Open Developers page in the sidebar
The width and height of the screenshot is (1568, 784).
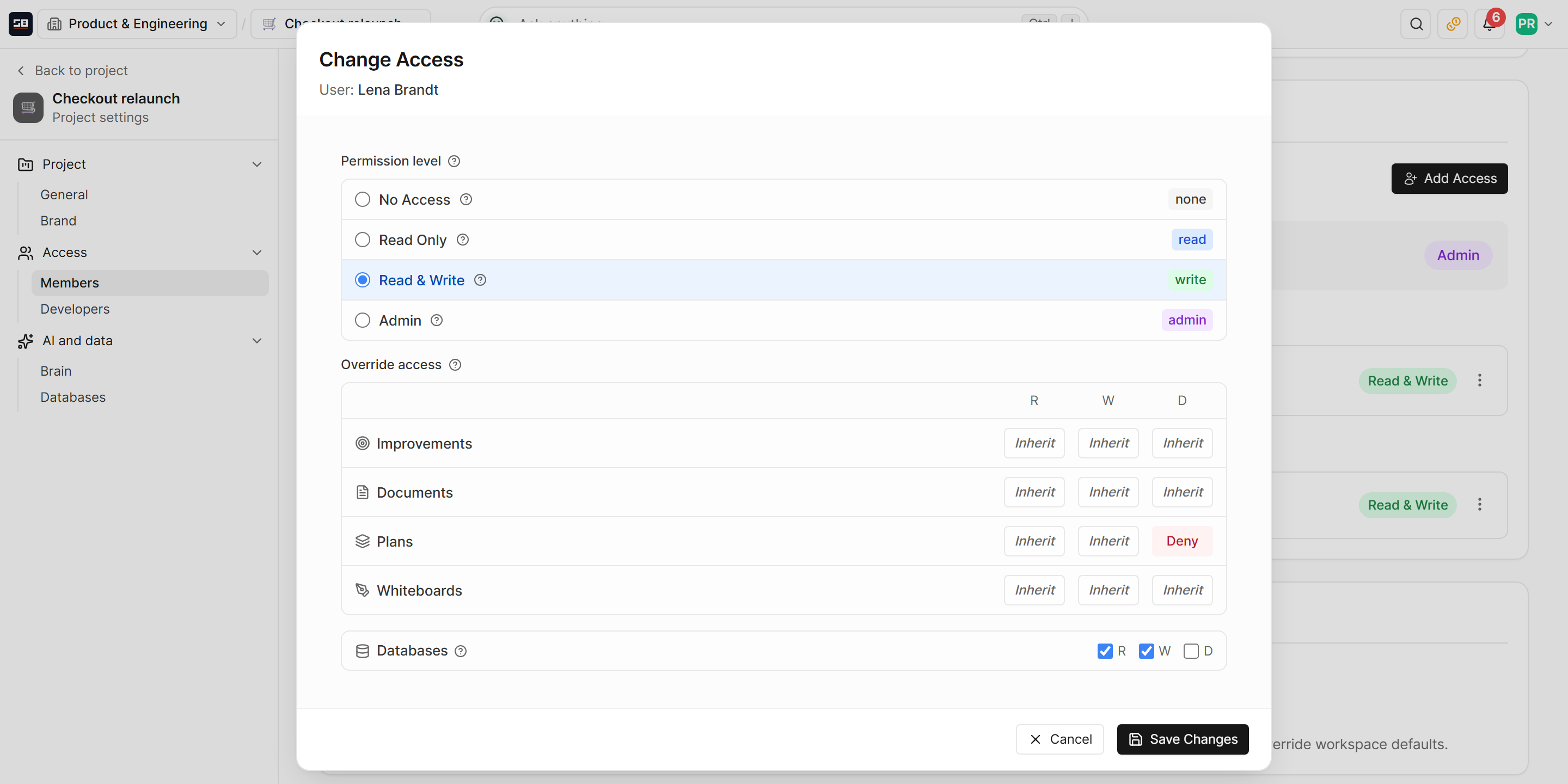tap(75, 309)
